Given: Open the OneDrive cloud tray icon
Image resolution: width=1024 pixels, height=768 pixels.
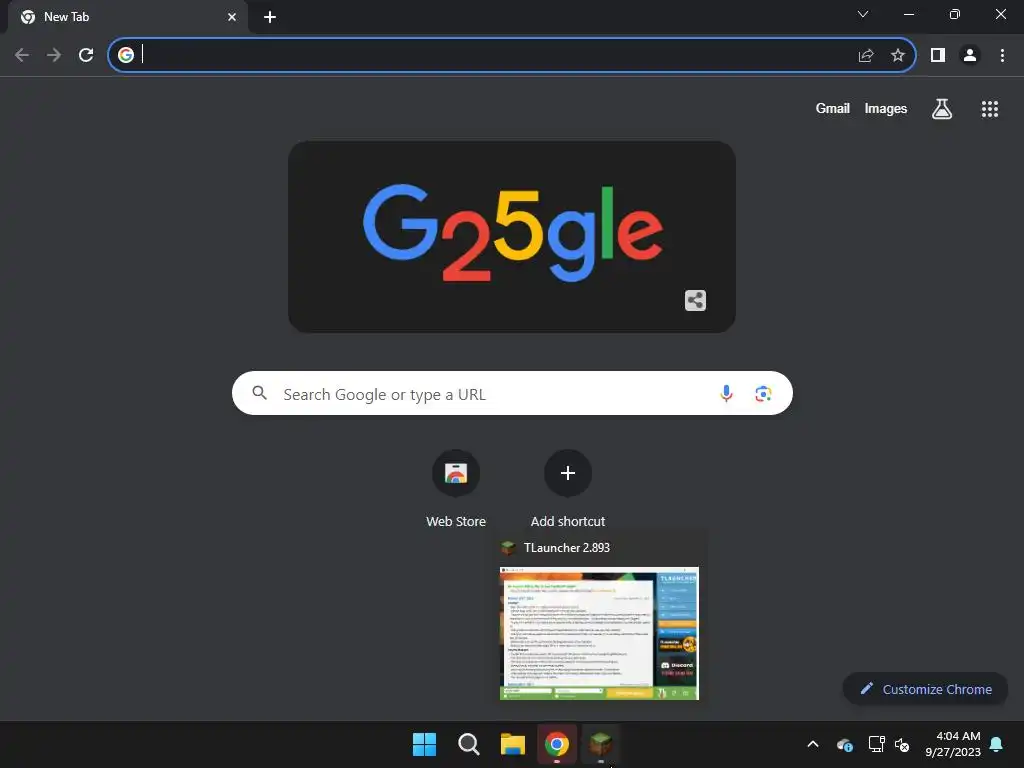Looking at the screenshot, I should coord(844,744).
